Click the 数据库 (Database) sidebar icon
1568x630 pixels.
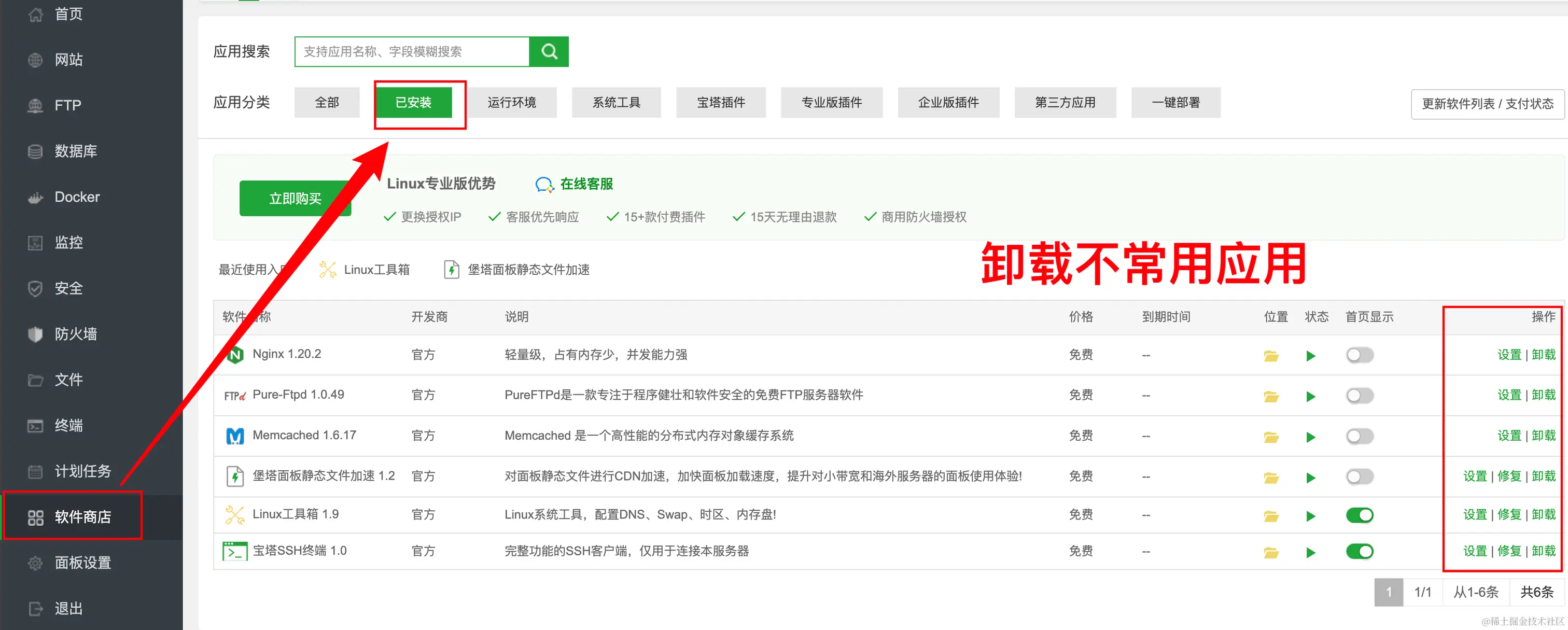click(35, 151)
